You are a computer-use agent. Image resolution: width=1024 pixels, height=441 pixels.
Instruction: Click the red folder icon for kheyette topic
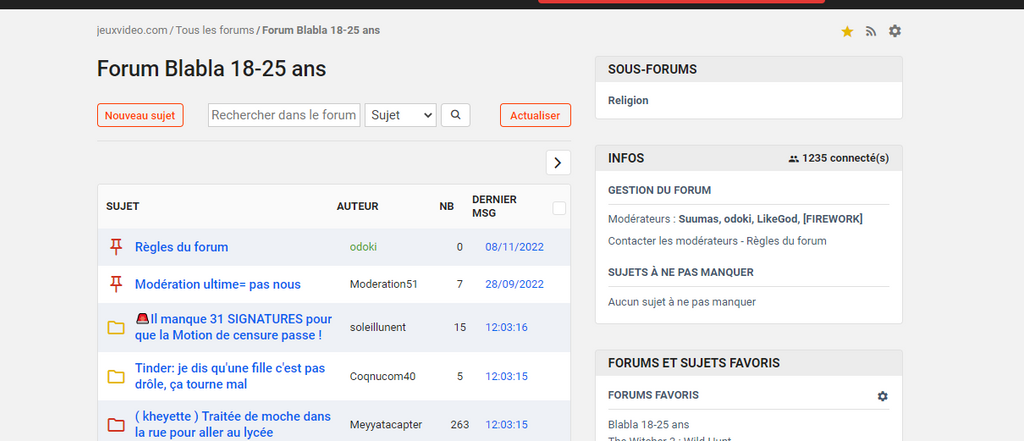click(116, 425)
